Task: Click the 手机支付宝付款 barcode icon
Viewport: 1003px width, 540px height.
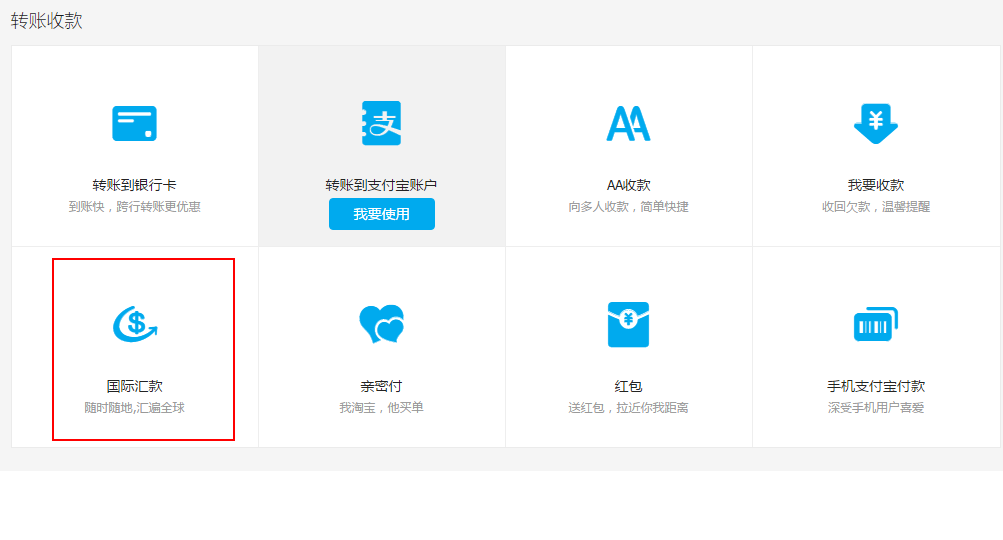Action: point(876,324)
